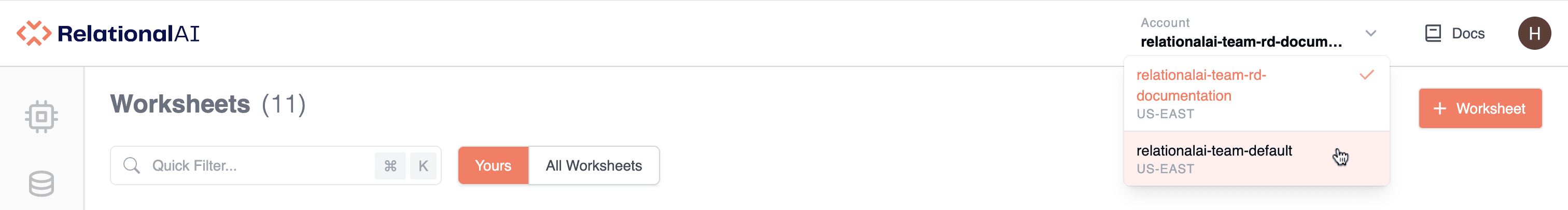Click the Docs book icon
Image resolution: width=1568 pixels, height=210 pixels.
[x=1433, y=34]
